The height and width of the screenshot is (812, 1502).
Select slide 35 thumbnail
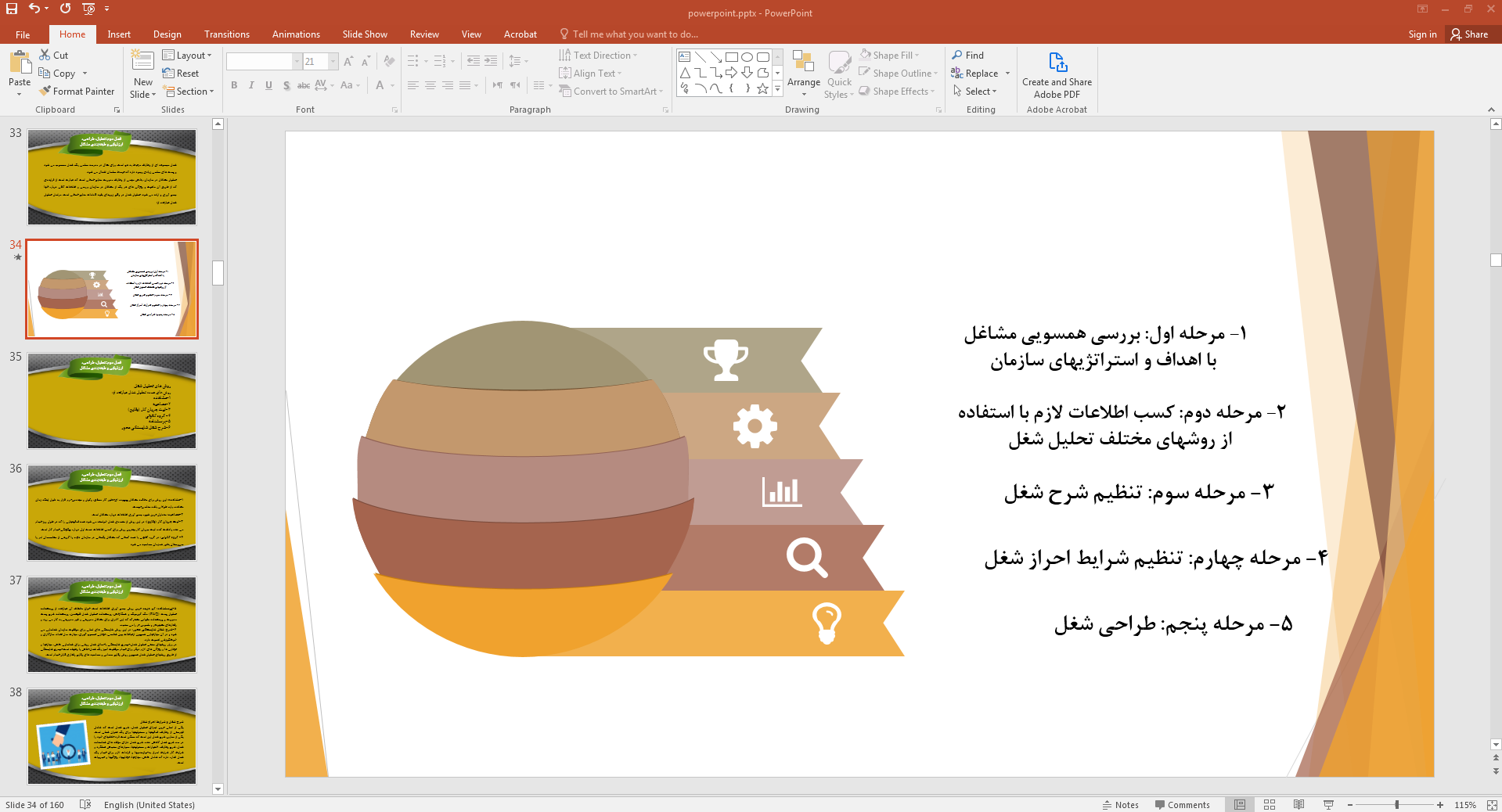coord(112,401)
